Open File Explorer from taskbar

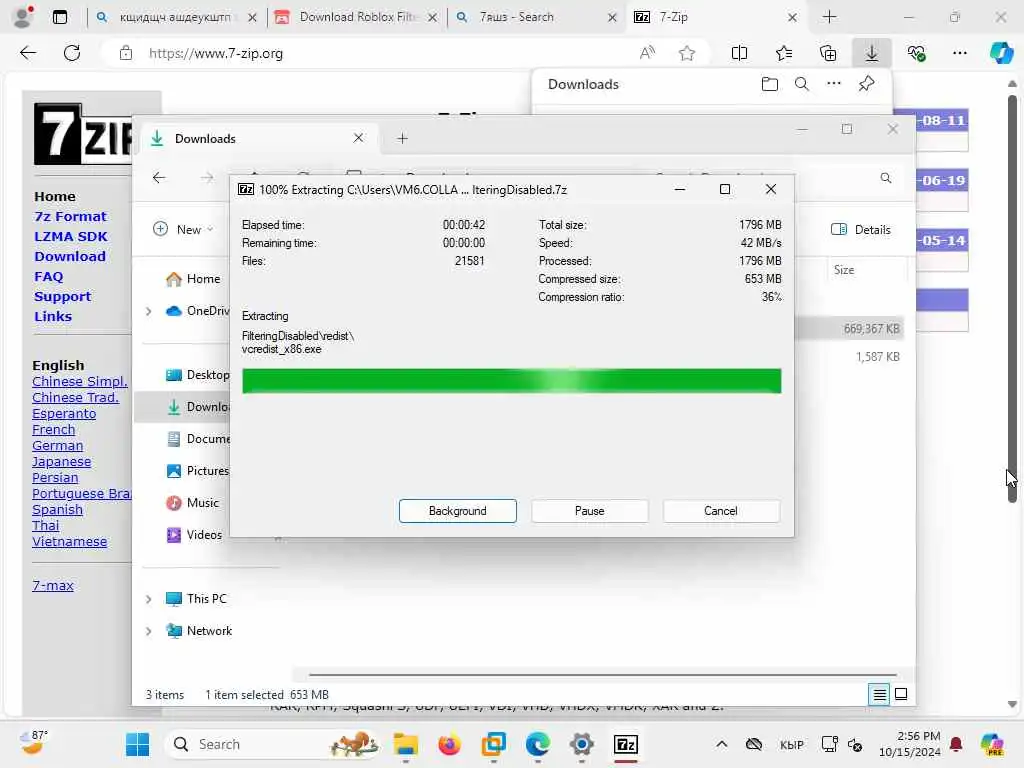tap(406, 744)
